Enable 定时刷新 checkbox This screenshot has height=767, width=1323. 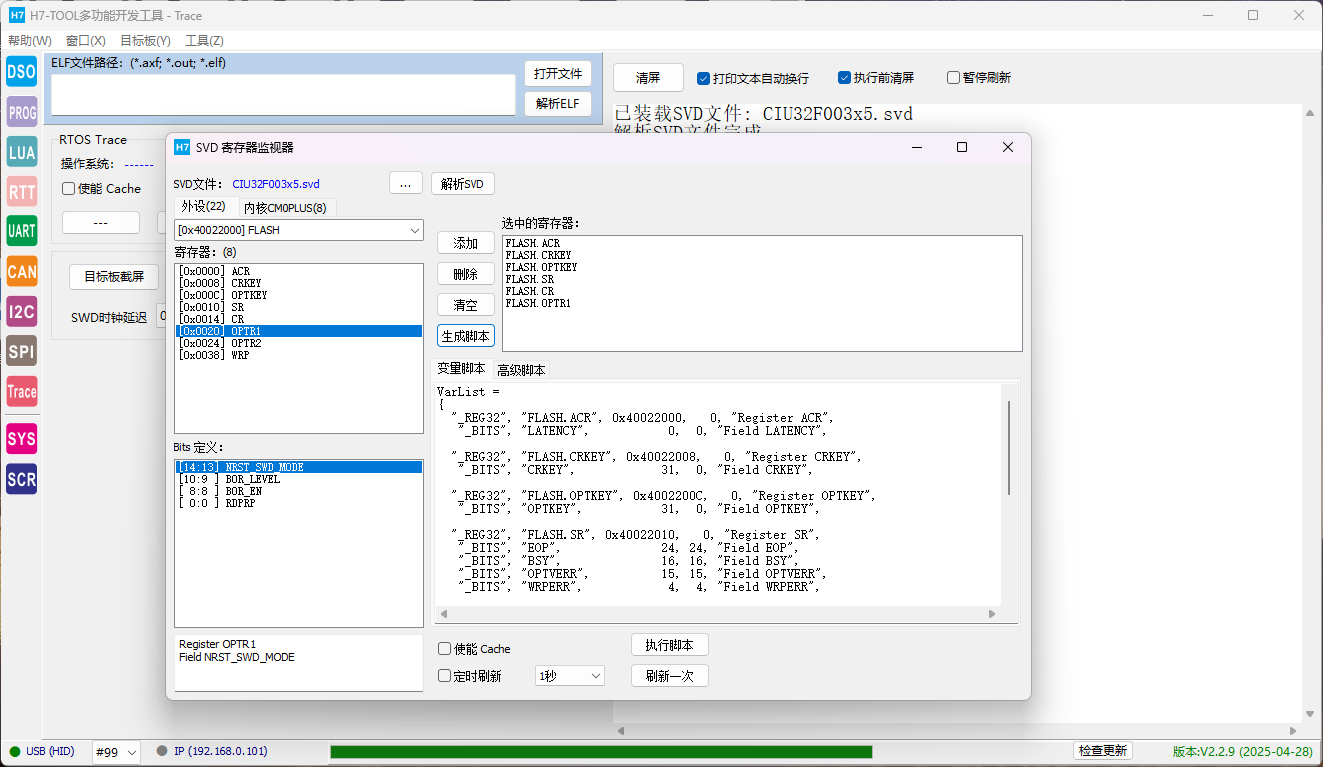[470, 676]
